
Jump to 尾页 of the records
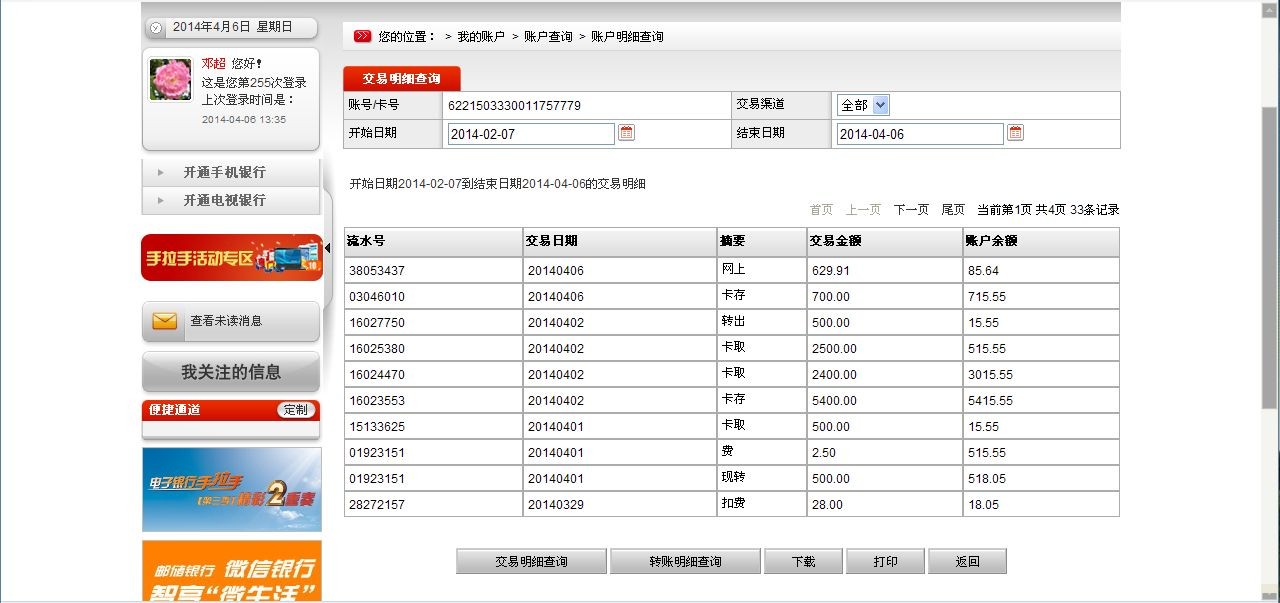953,210
